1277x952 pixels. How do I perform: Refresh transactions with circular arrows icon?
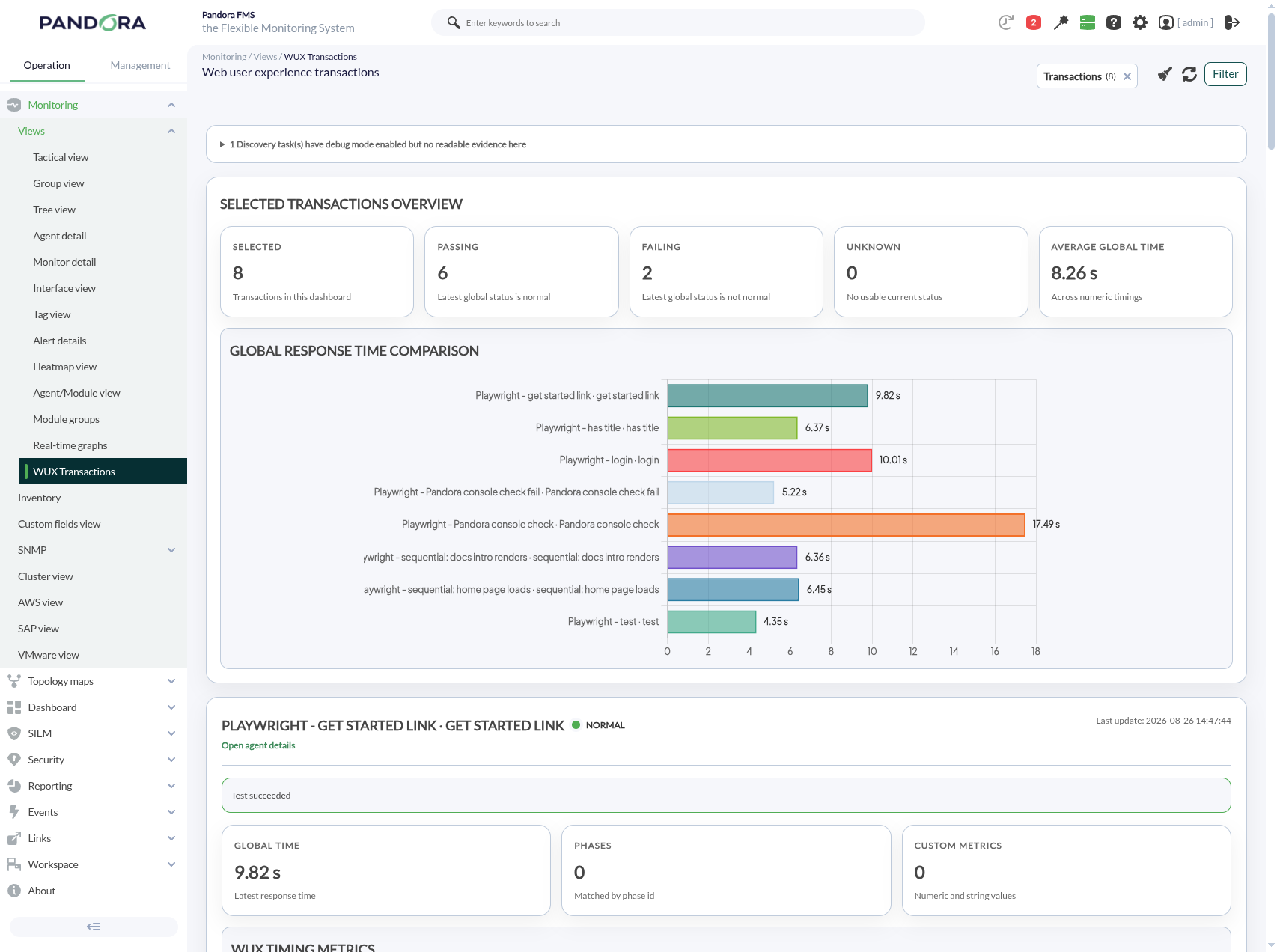pos(1189,74)
